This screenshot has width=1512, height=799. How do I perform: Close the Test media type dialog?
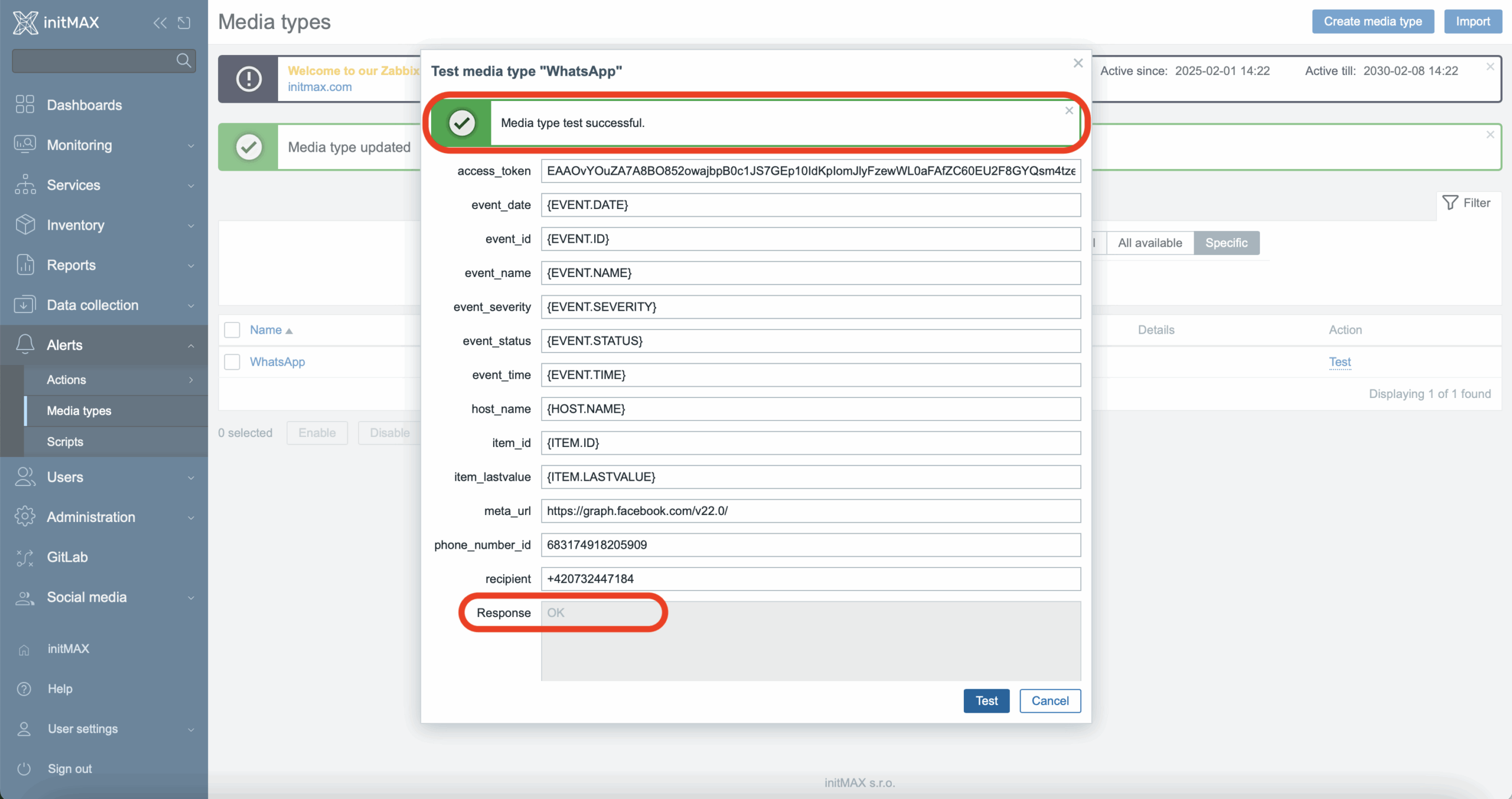pyautogui.click(x=1078, y=63)
